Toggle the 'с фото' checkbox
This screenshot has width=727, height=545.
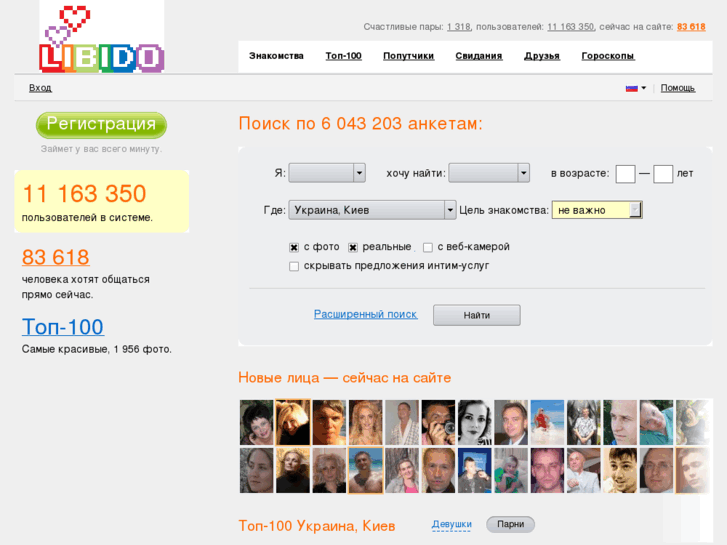click(x=294, y=248)
